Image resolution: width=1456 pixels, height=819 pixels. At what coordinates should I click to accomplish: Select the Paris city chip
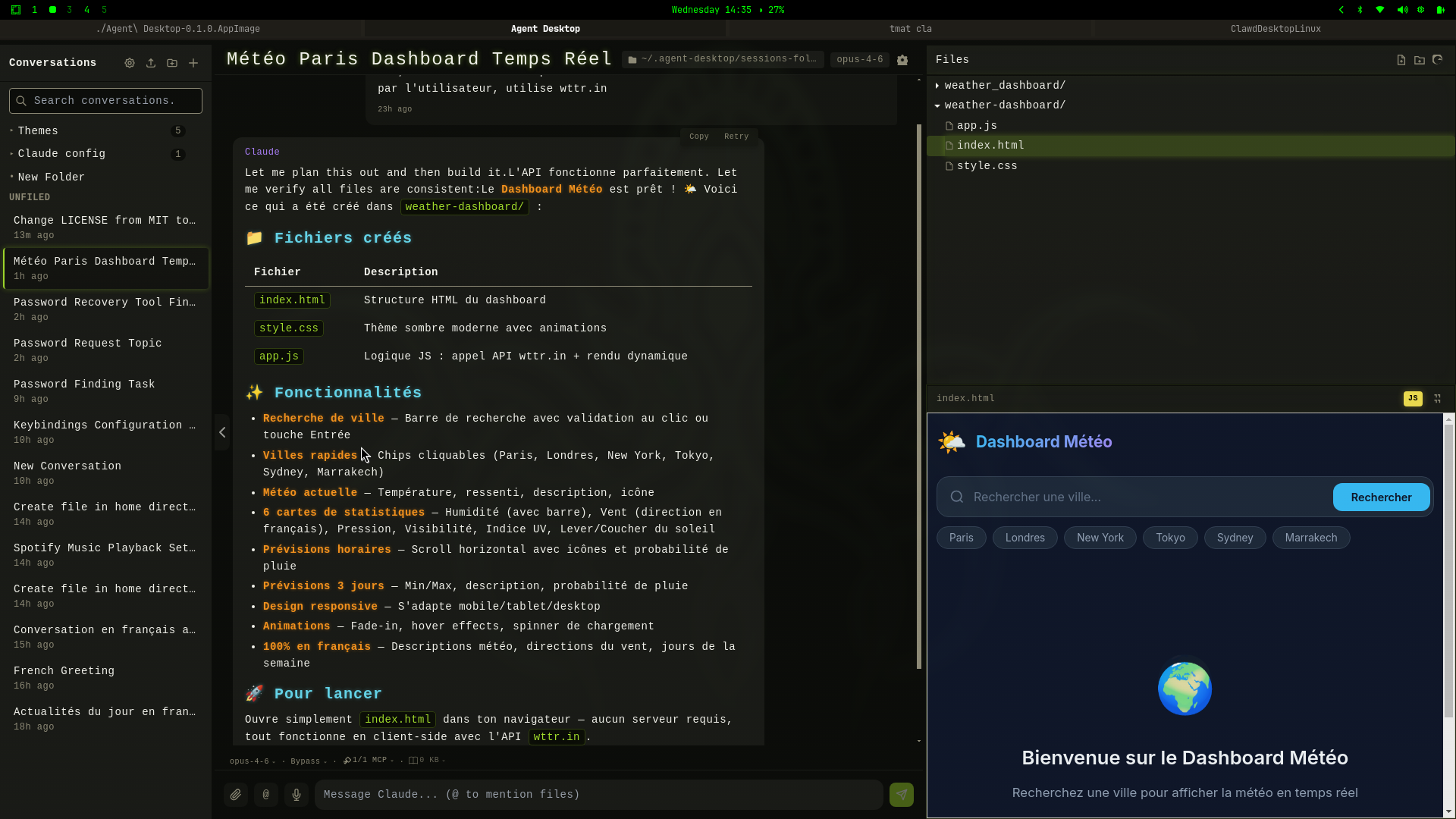[961, 538]
